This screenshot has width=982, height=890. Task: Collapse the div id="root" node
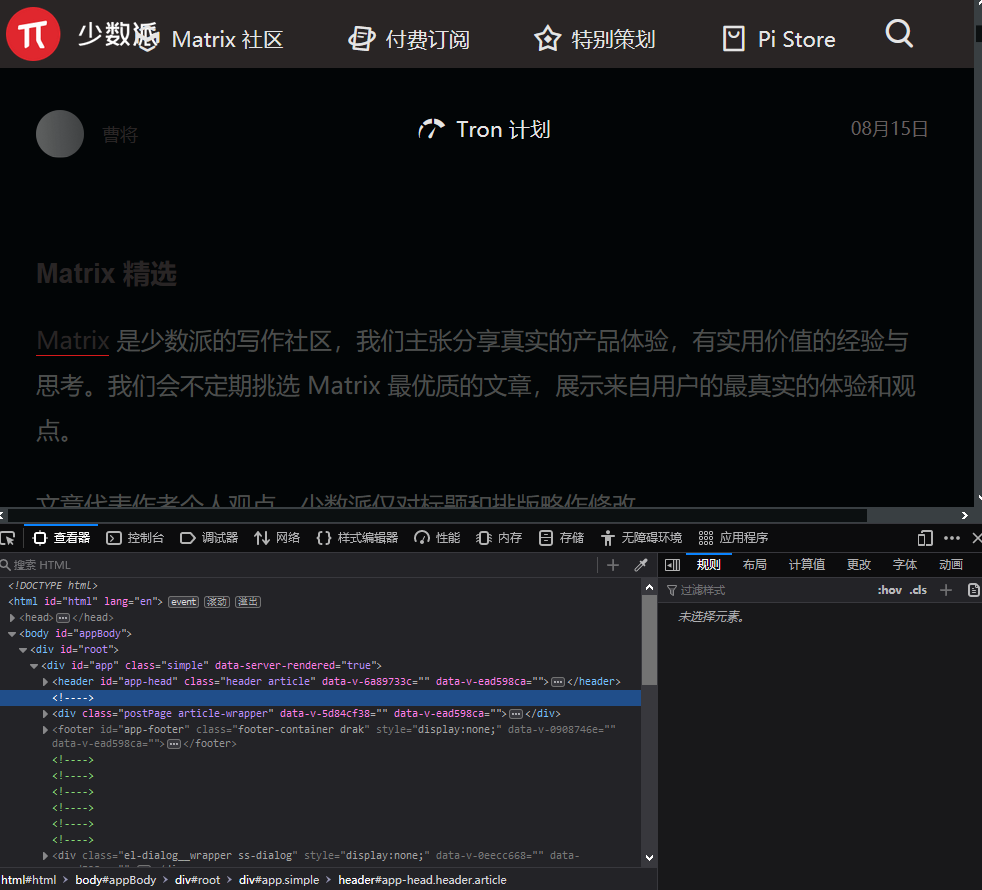[x=23, y=650]
